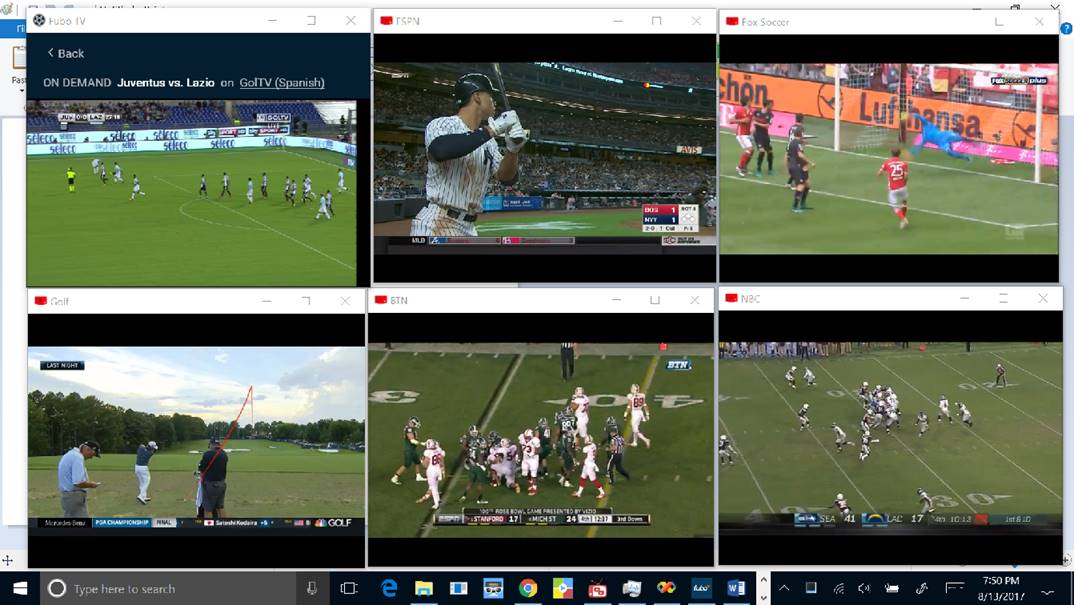Close the Fox Soccer window
Image resolution: width=1074 pixels, height=605 pixels.
click(1039, 22)
